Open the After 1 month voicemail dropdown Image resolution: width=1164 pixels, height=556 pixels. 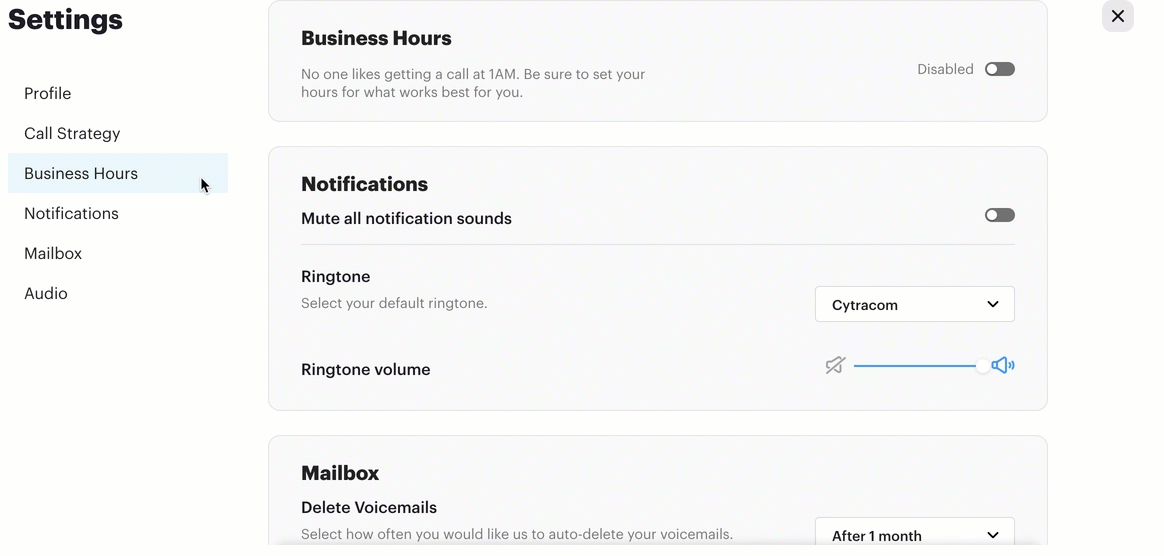[915, 532]
